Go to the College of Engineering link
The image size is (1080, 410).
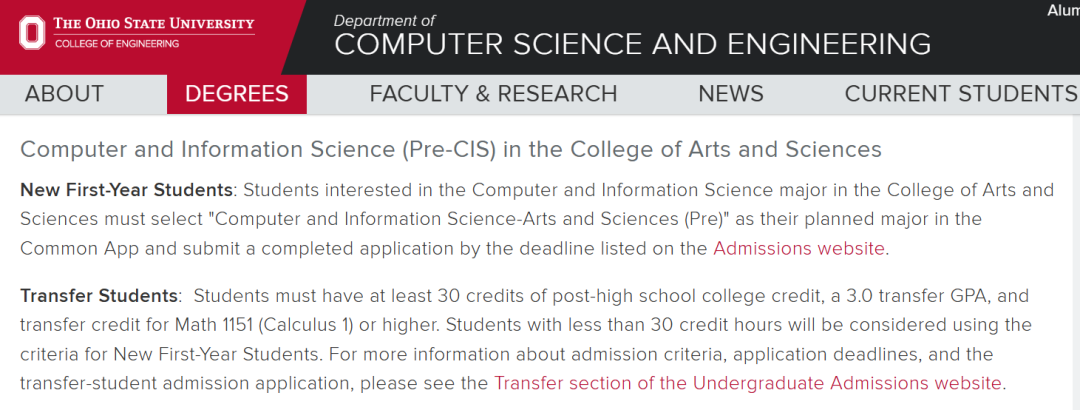click(x=117, y=44)
